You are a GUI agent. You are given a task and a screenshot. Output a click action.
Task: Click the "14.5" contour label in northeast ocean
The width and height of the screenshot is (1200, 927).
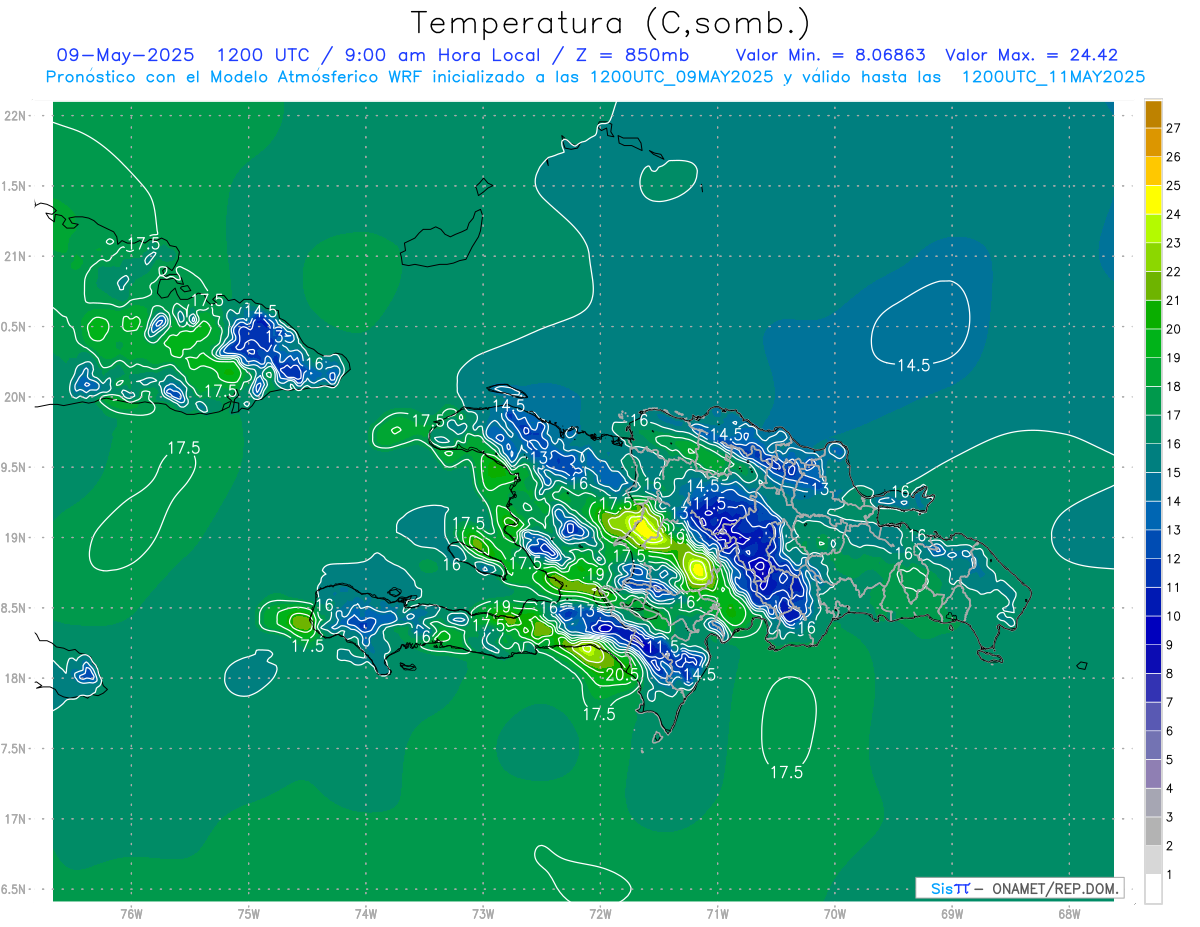click(913, 366)
